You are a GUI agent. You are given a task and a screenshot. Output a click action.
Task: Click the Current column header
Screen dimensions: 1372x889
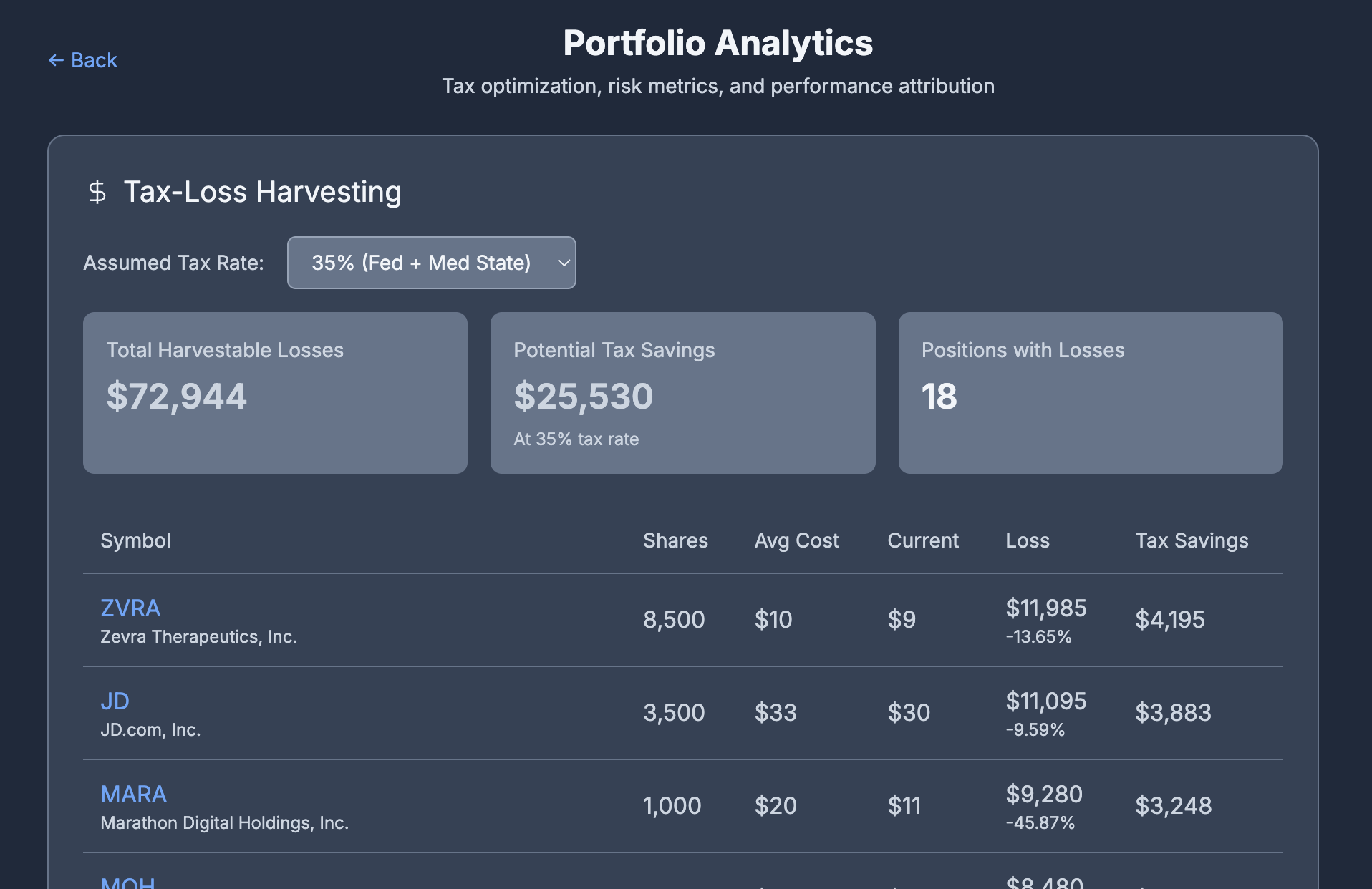coord(923,540)
